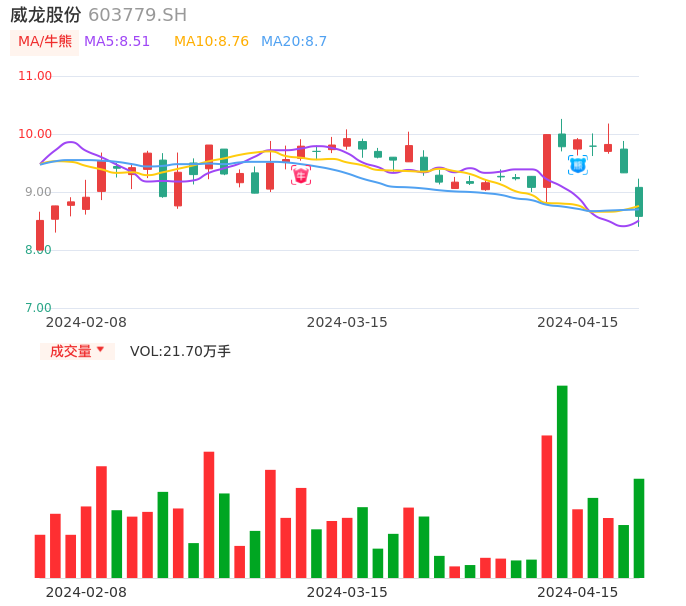This screenshot has width=686, height=606.
Task: Click the blue bear signal marker
Action: coord(578,165)
